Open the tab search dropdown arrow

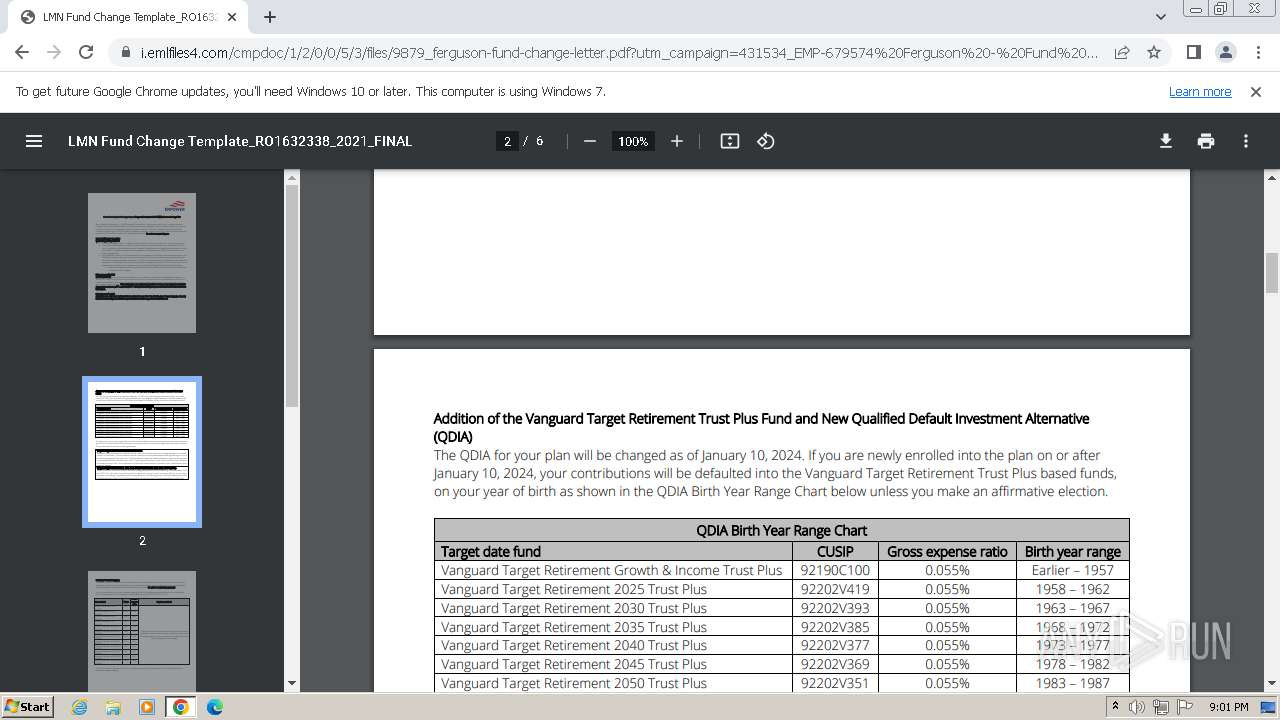click(x=1160, y=17)
